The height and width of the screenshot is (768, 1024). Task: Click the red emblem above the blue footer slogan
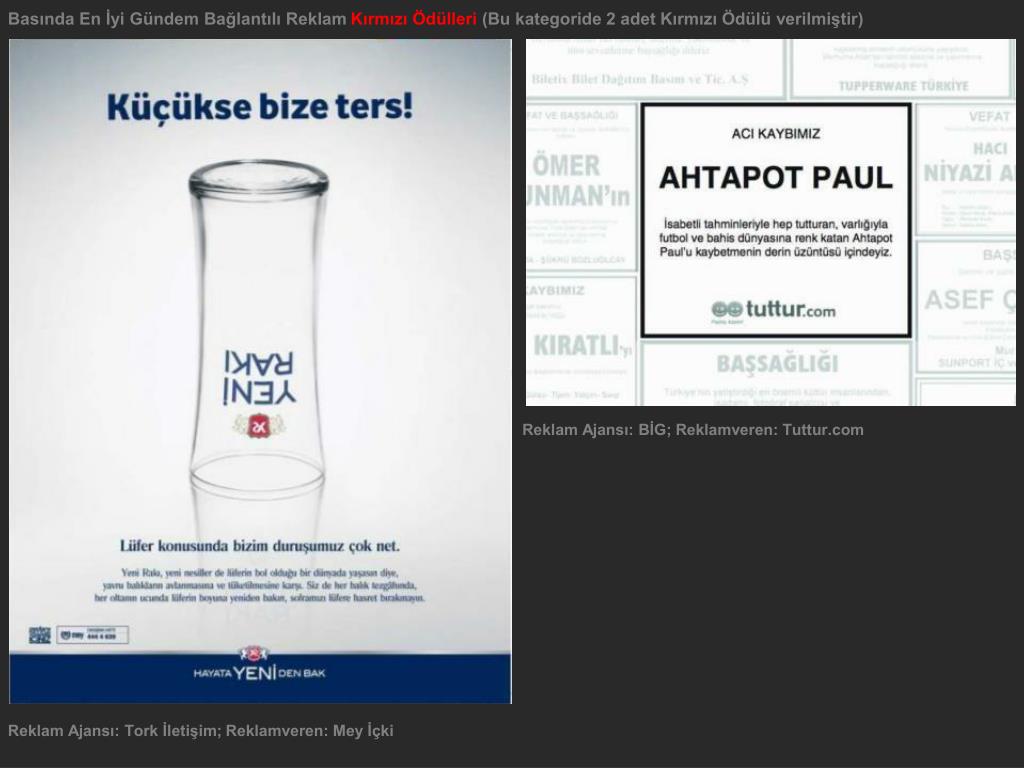254,653
